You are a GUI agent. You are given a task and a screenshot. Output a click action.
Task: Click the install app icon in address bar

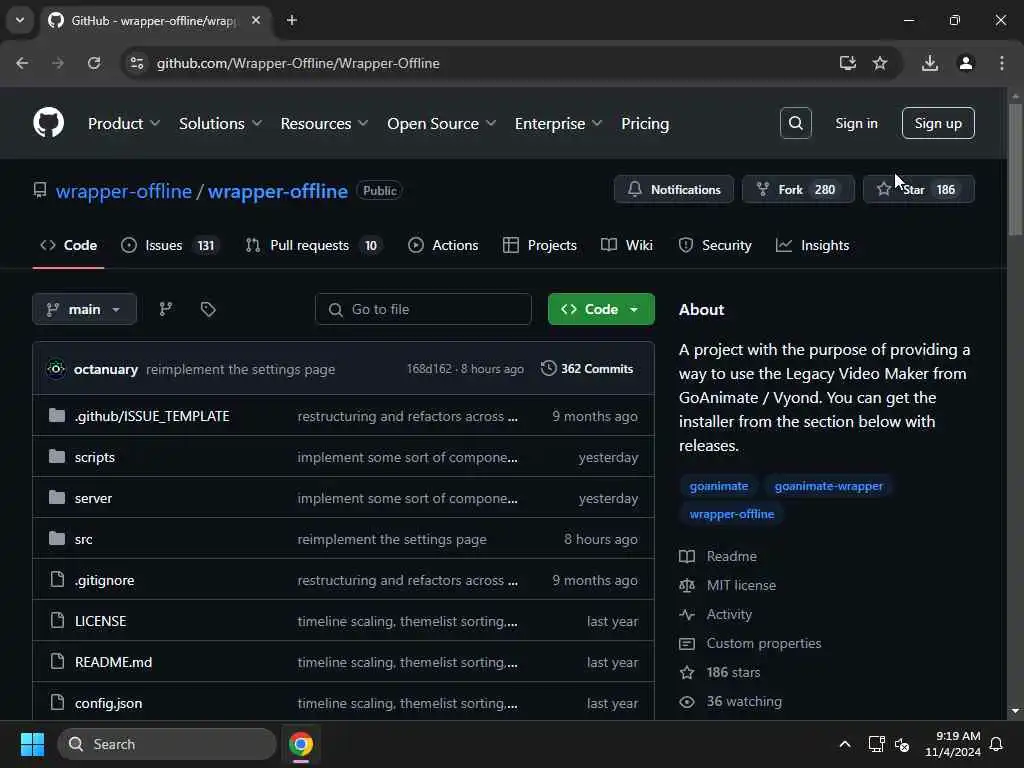pos(847,63)
